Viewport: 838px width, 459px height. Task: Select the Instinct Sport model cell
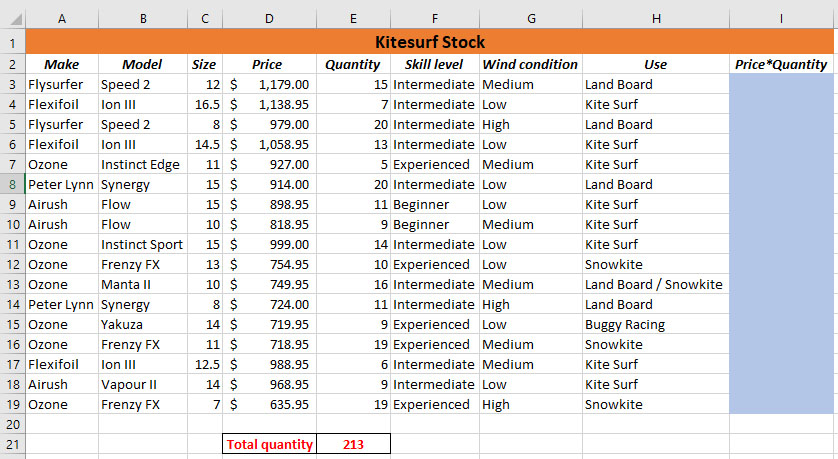143,244
